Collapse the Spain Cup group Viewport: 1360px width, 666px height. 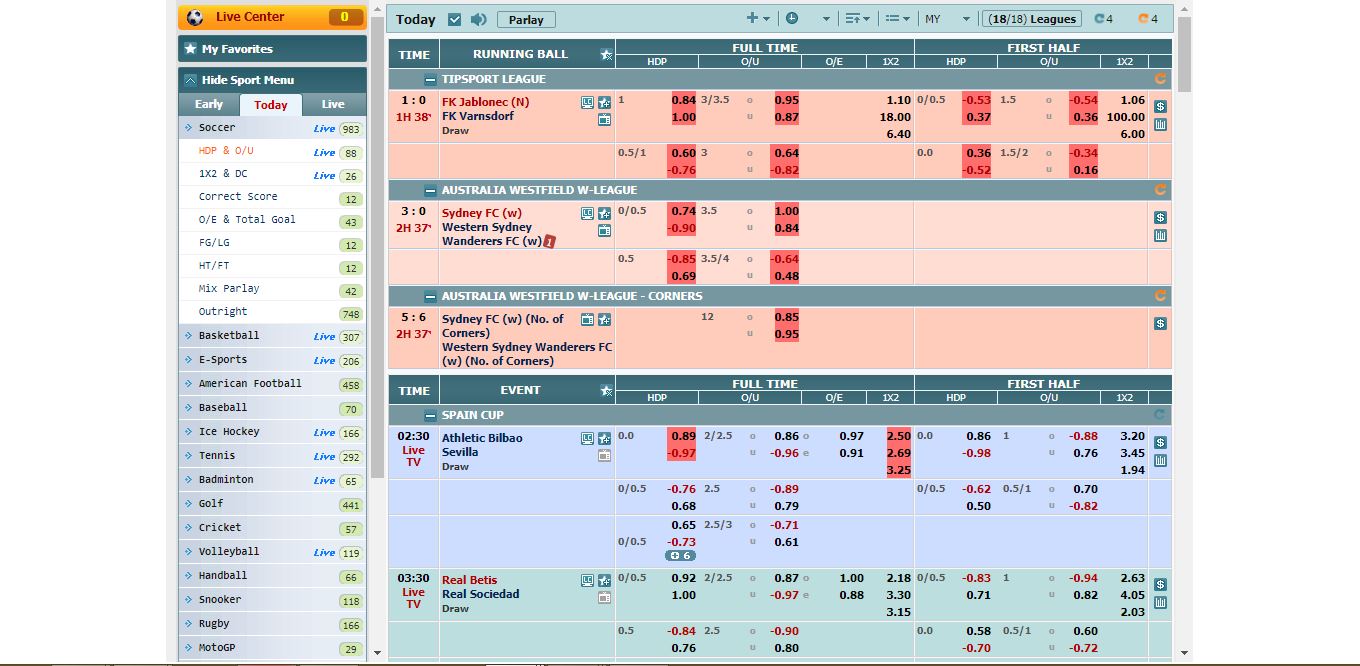(430, 415)
